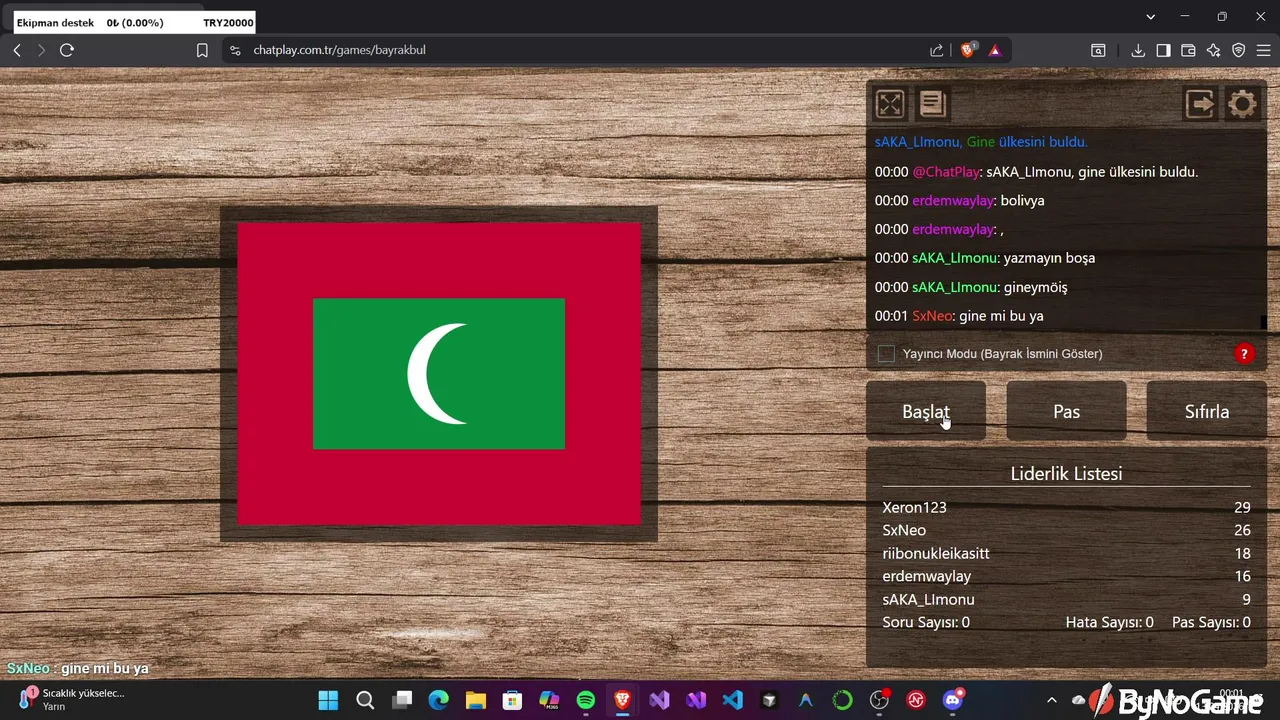Click the Pas button

click(x=1066, y=411)
